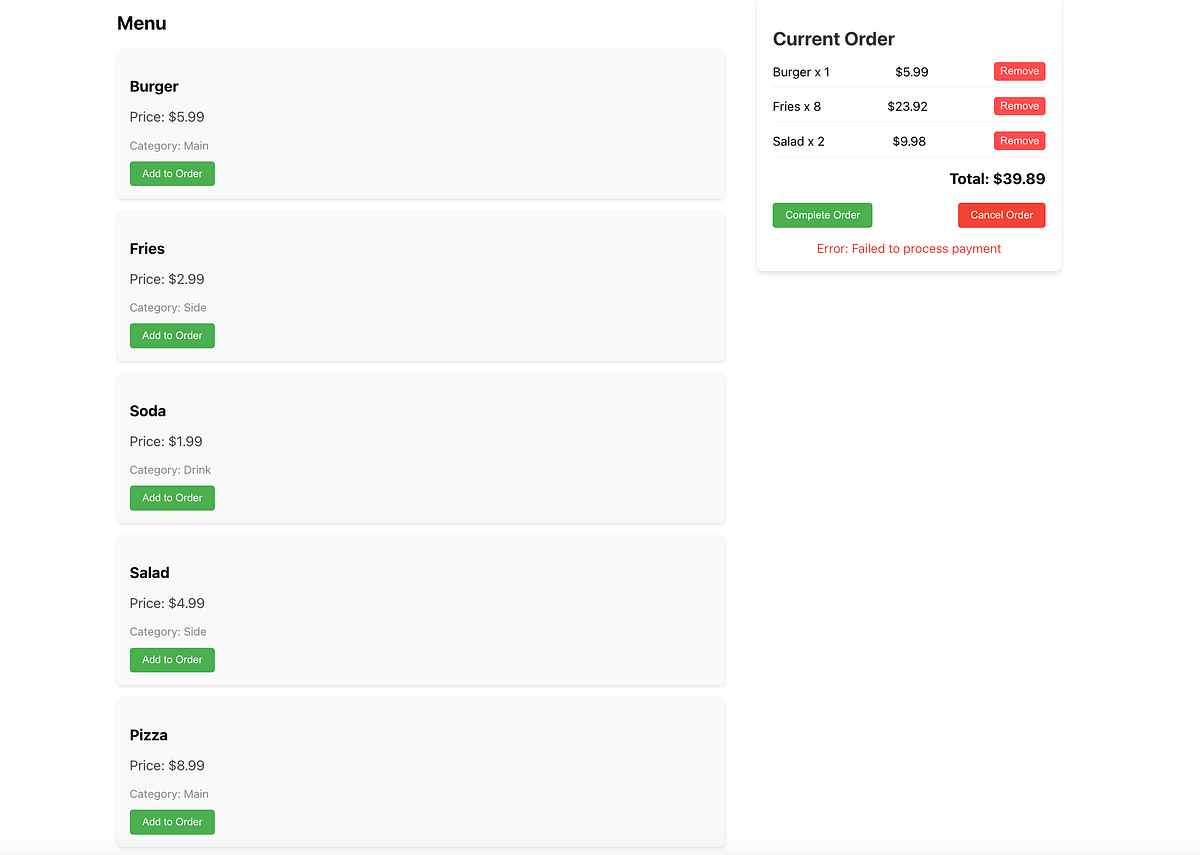Add Soda to the order
The height and width of the screenshot is (855, 1200).
[171, 497]
